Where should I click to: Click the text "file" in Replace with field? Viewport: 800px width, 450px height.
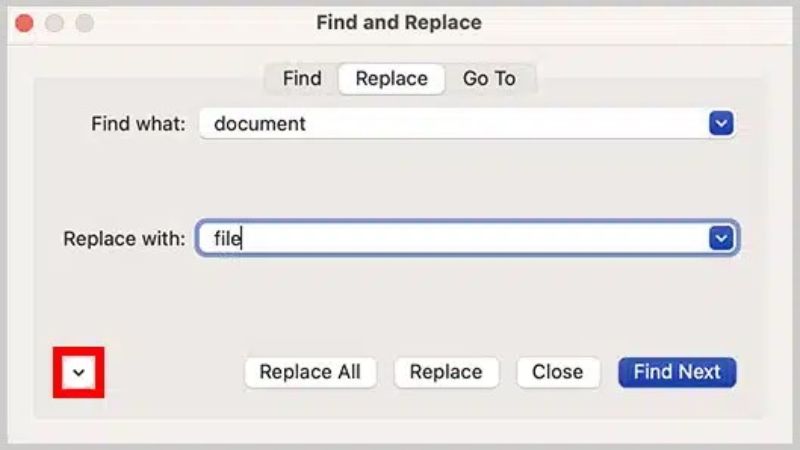(x=227, y=239)
